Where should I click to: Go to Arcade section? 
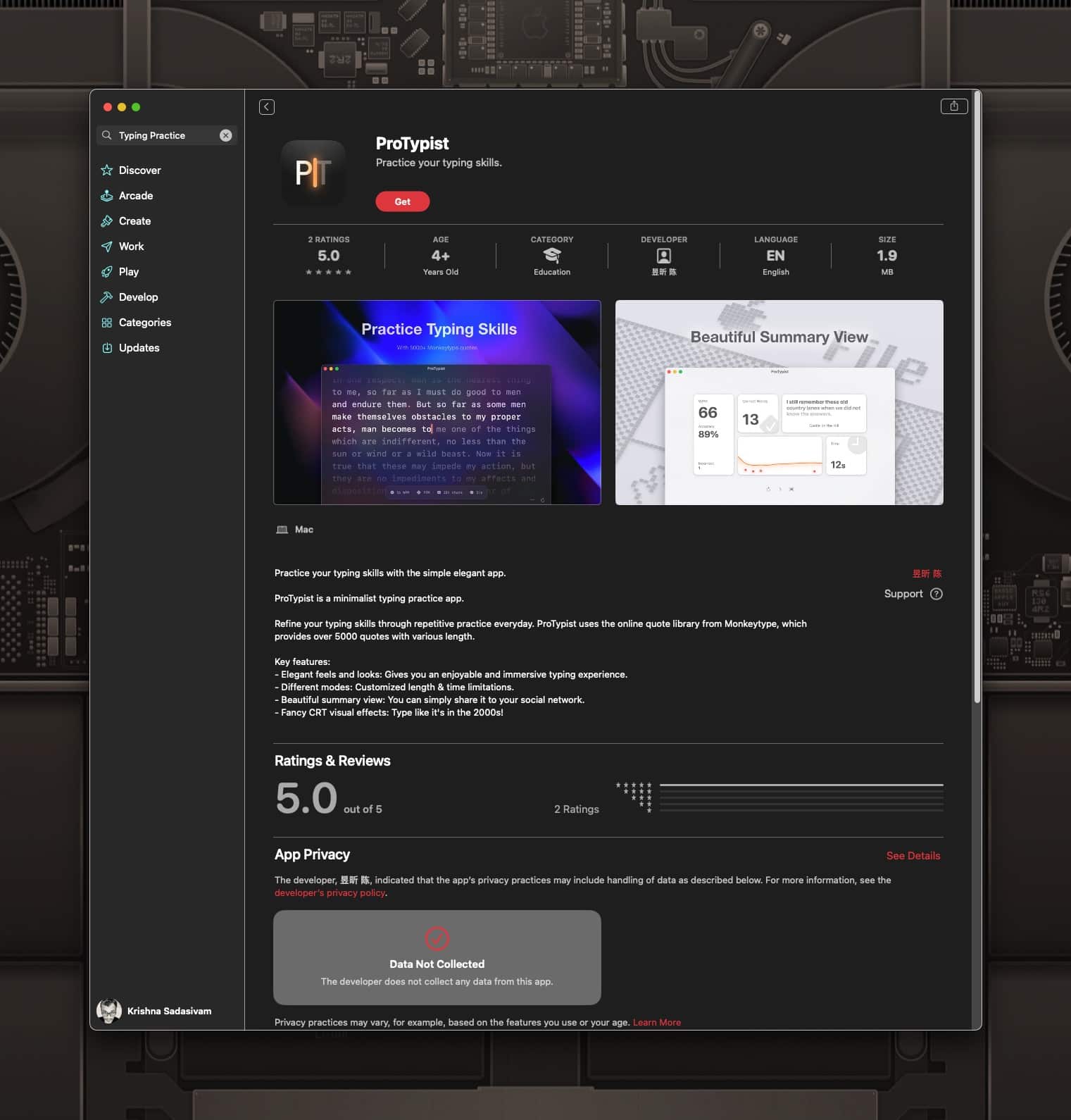(x=136, y=196)
